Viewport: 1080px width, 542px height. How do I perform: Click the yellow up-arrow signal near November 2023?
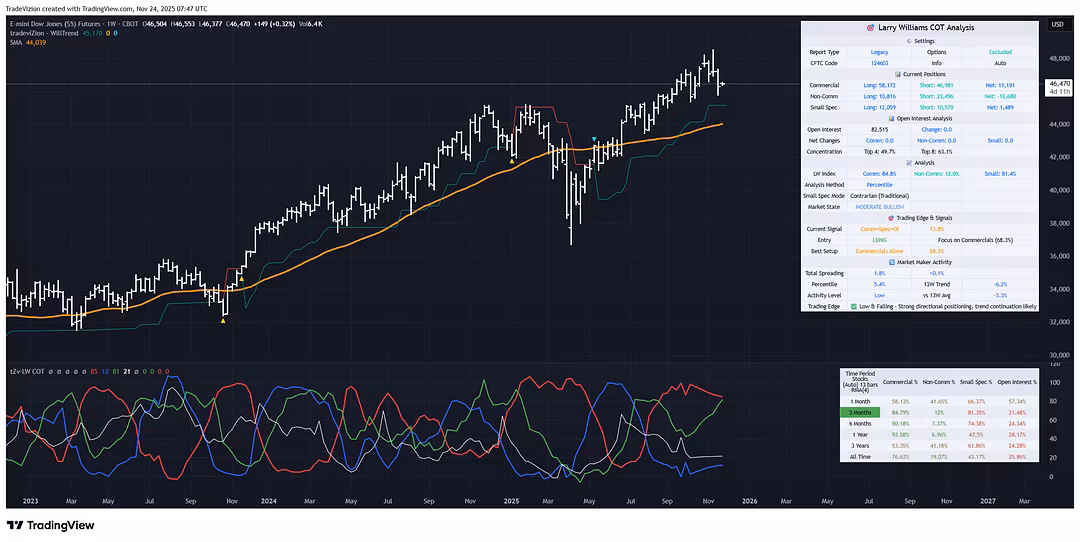pyautogui.click(x=223, y=320)
